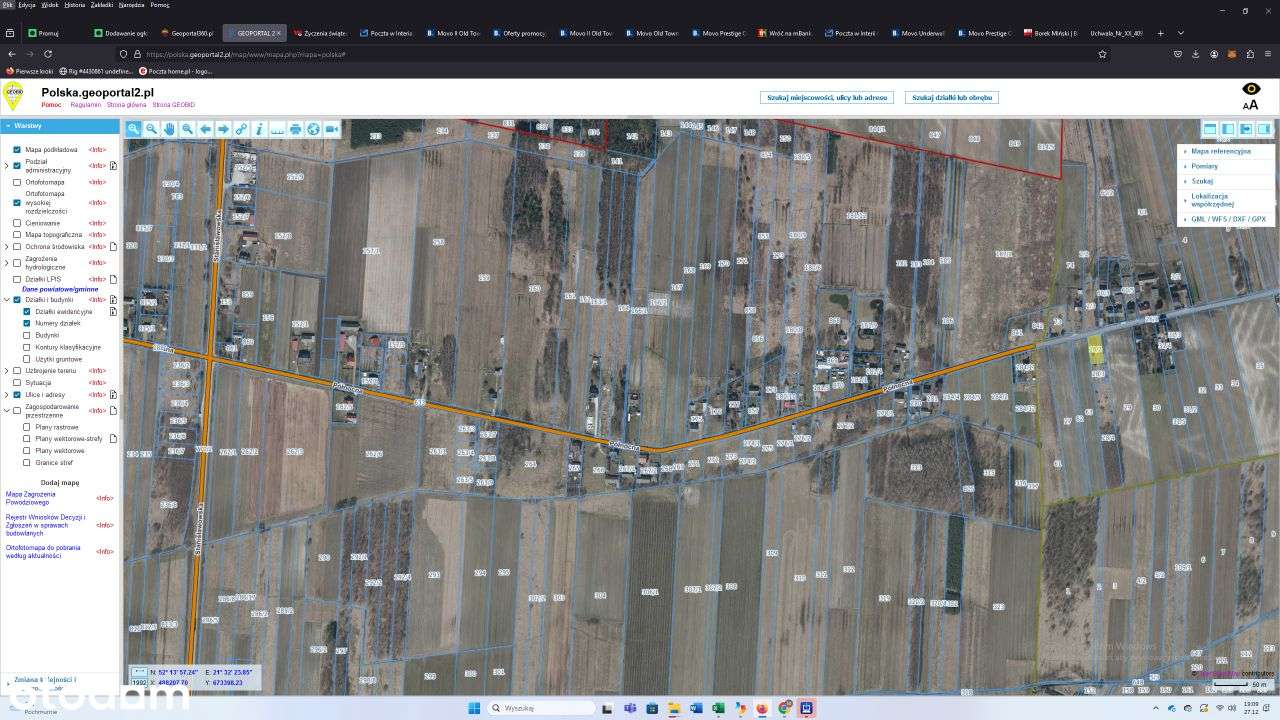Expand the GML / WFS / DXF / GPX panel
Image resolution: width=1280 pixels, height=720 pixels.
click(x=1226, y=219)
